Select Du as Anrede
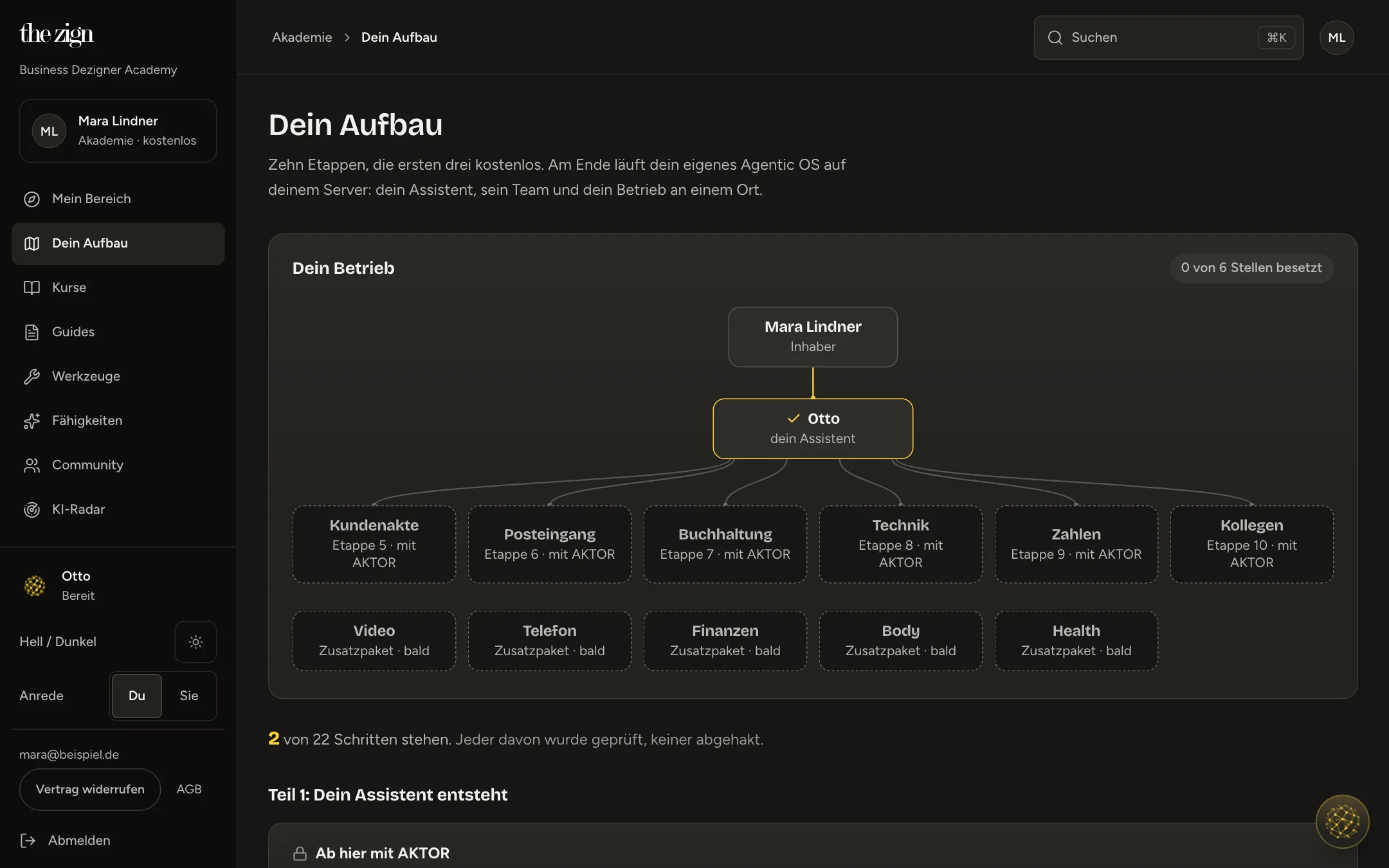Screen dimensions: 1389x868 (137, 696)
